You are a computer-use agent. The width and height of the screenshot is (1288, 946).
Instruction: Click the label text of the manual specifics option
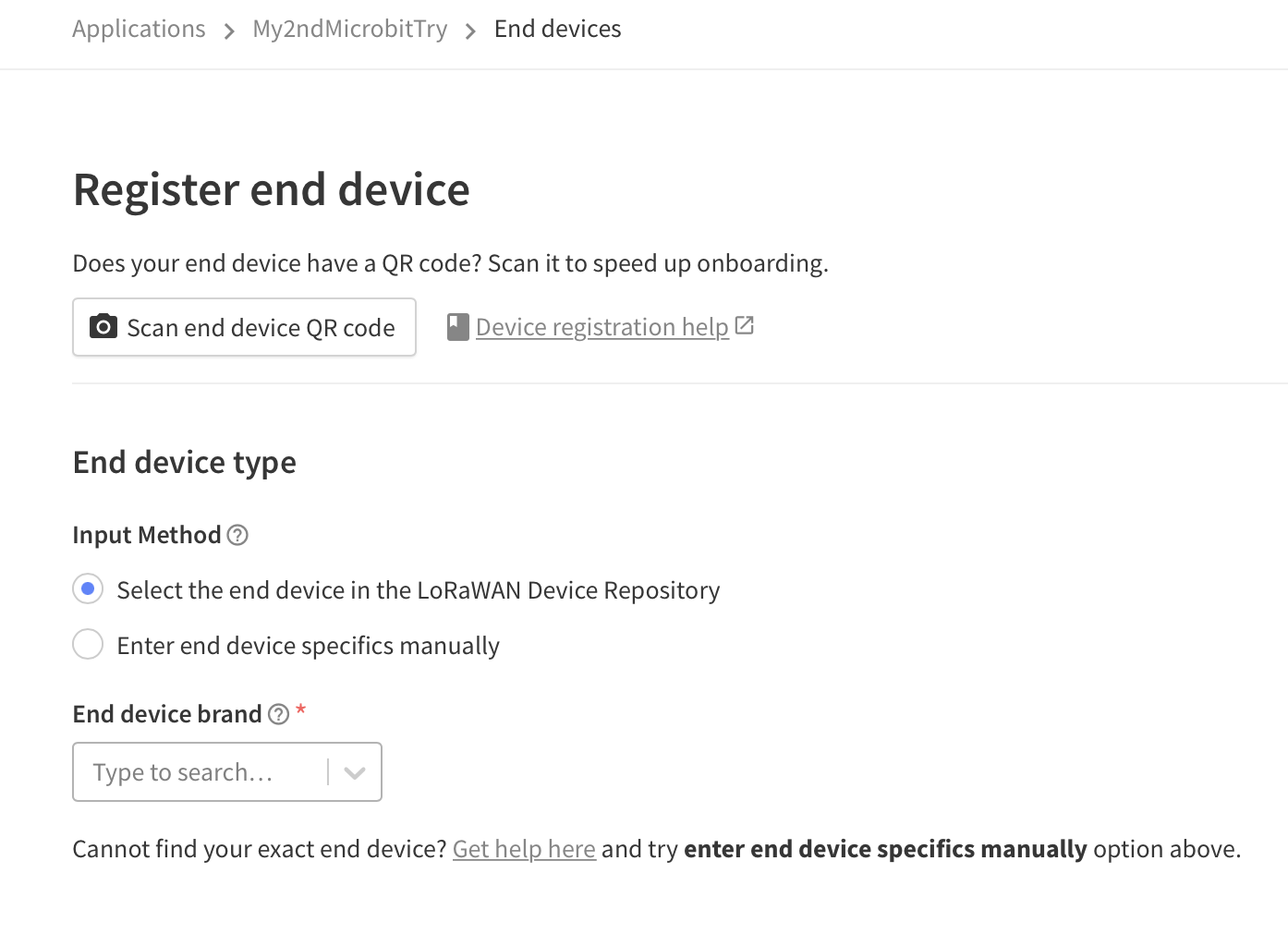309,645
